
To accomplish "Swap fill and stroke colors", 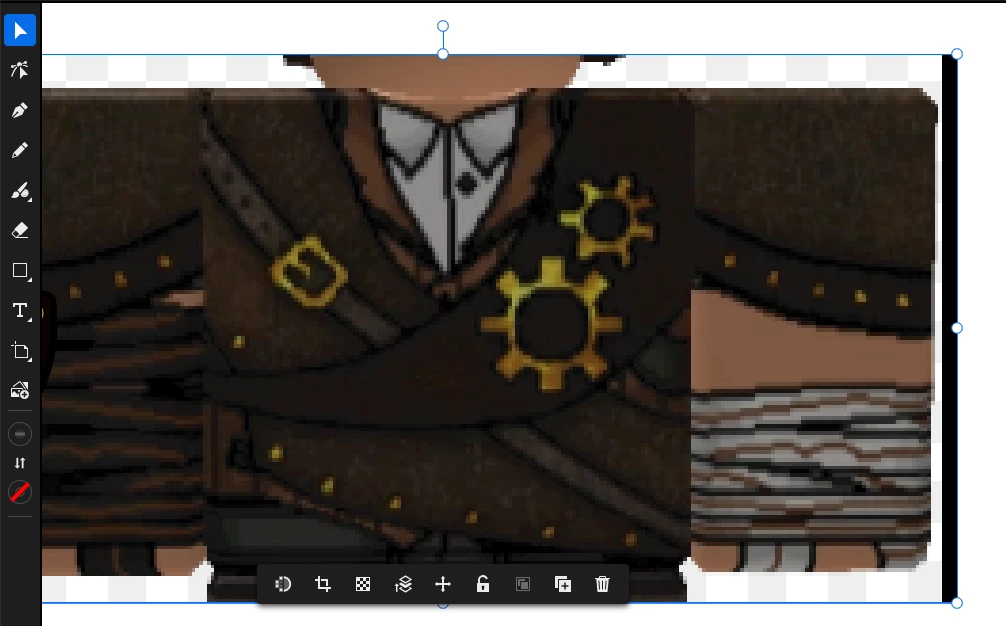I will click(20, 463).
